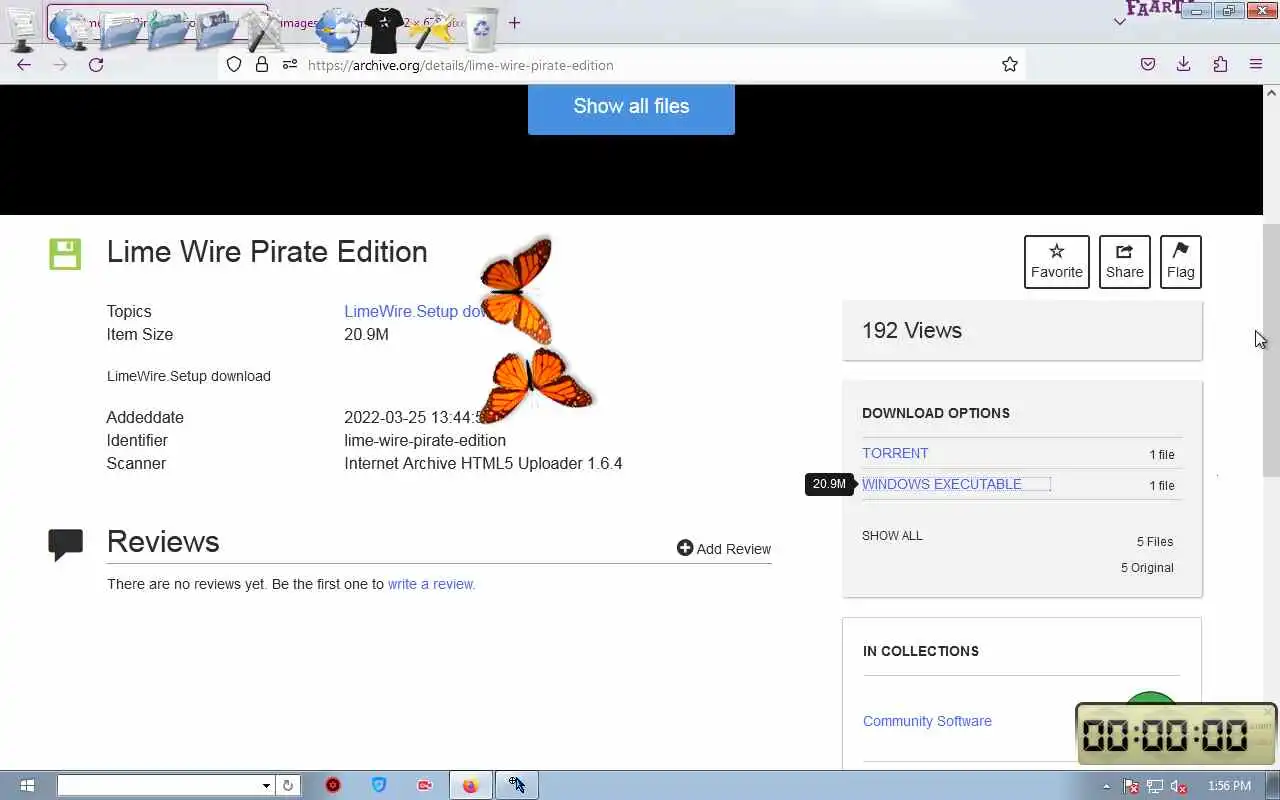Viewport: 1280px width, 800px height.
Task: Click the green floppy disk software icon
Action: pos(65,254)
